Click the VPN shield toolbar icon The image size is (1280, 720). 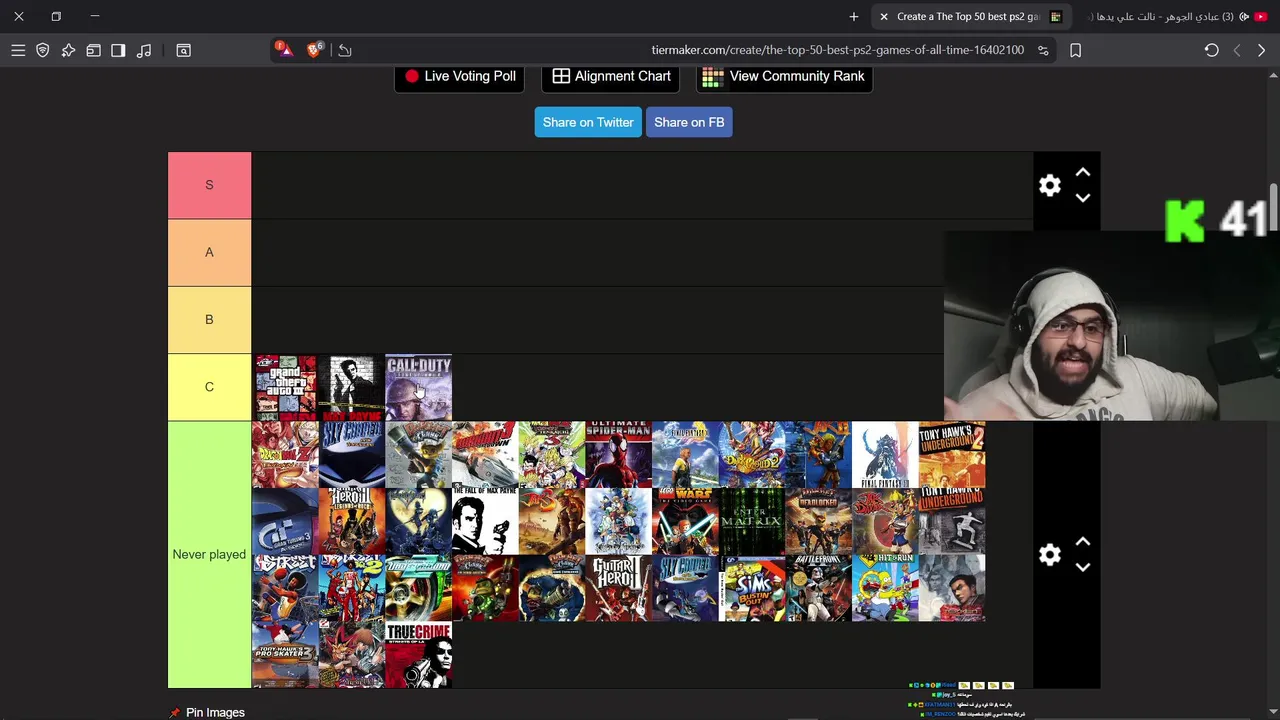point(43,50)
